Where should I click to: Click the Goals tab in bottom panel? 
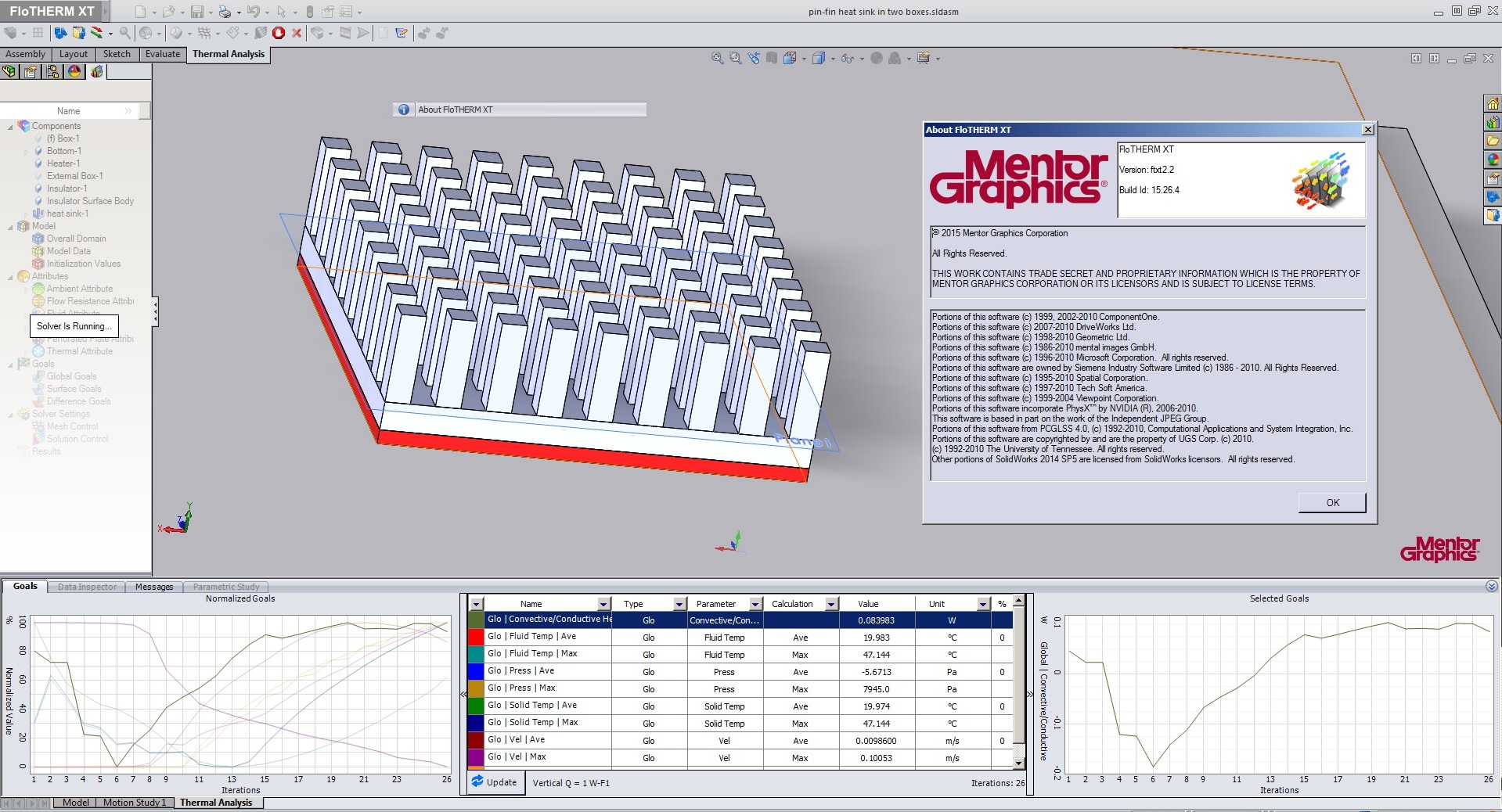(x=25, y=586)
